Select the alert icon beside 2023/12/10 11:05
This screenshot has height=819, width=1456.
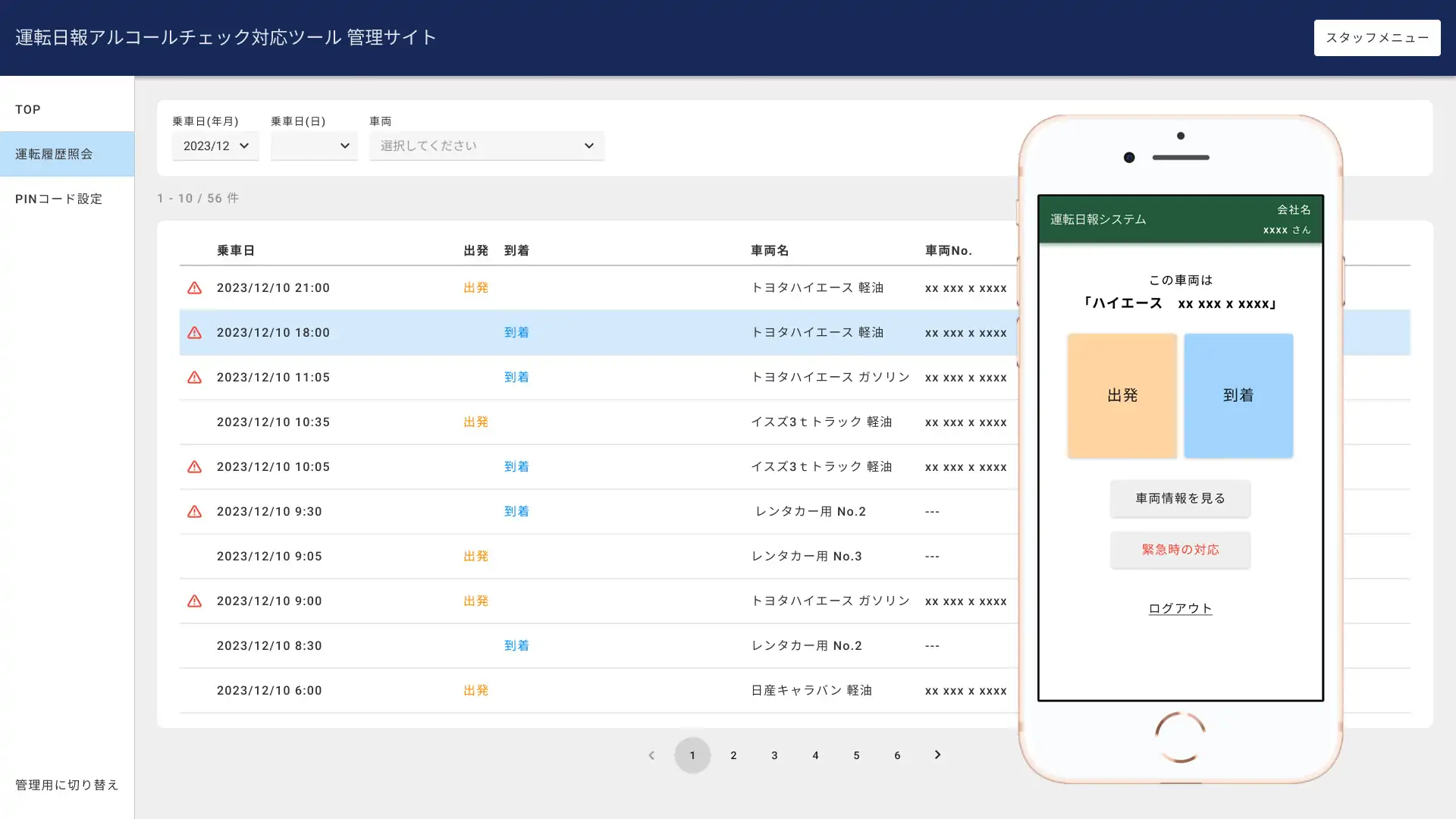[x=194, y=377]
